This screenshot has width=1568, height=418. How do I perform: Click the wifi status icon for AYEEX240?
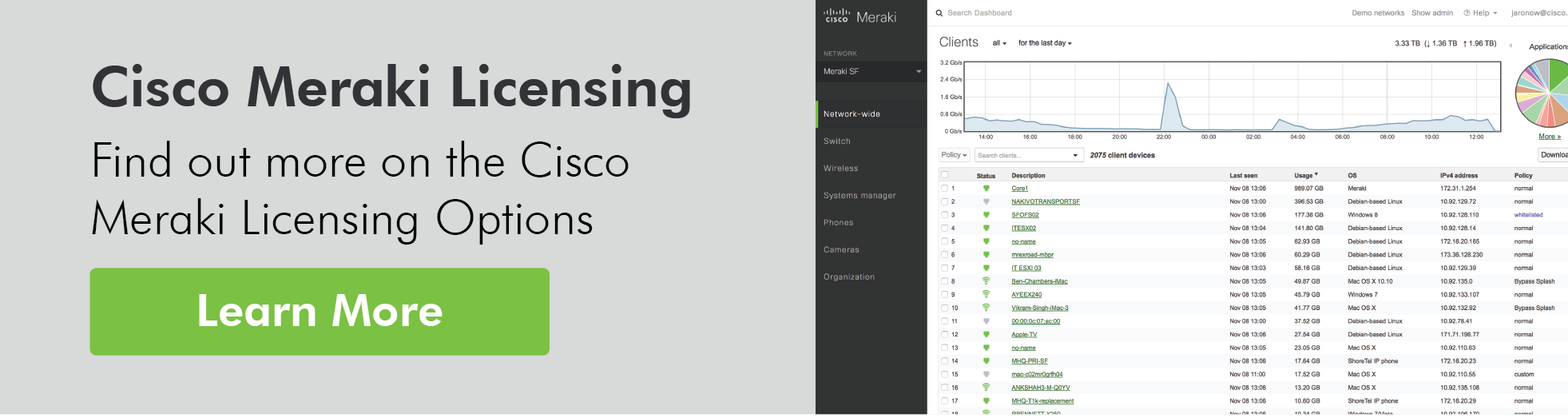[x=986, y=295]
